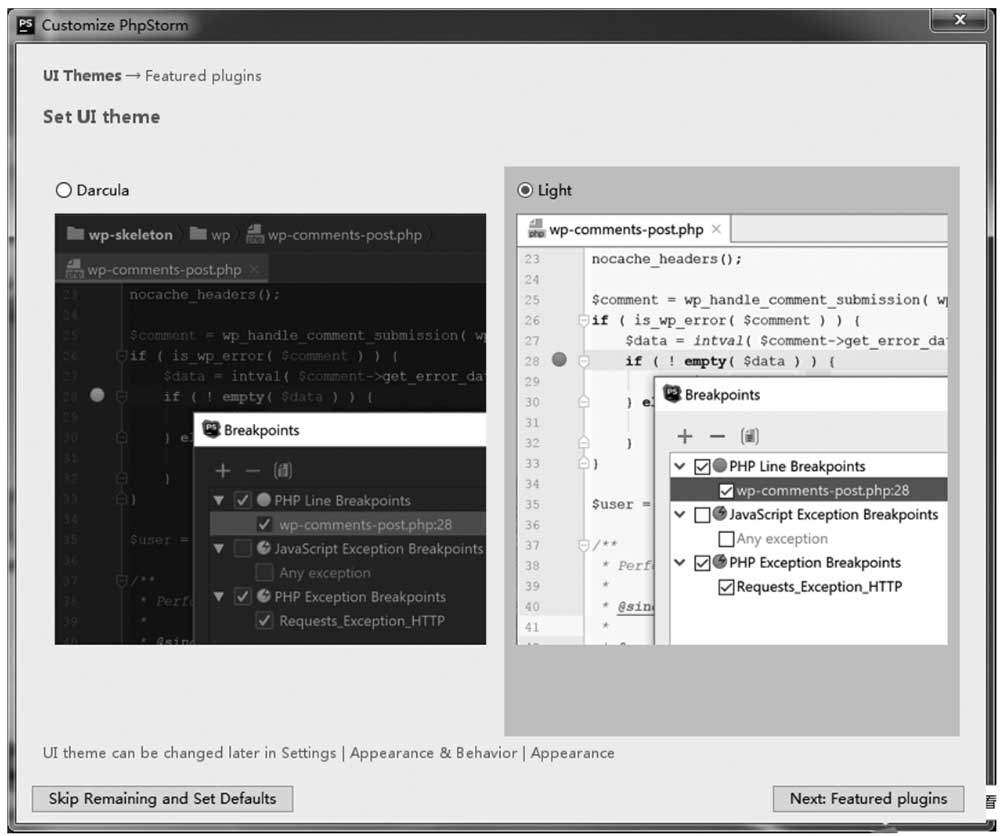Viewport: 1000px width, 836px height.
Task: Click remove breakpoint minus in Darcula preview
Action: point(253,471)
